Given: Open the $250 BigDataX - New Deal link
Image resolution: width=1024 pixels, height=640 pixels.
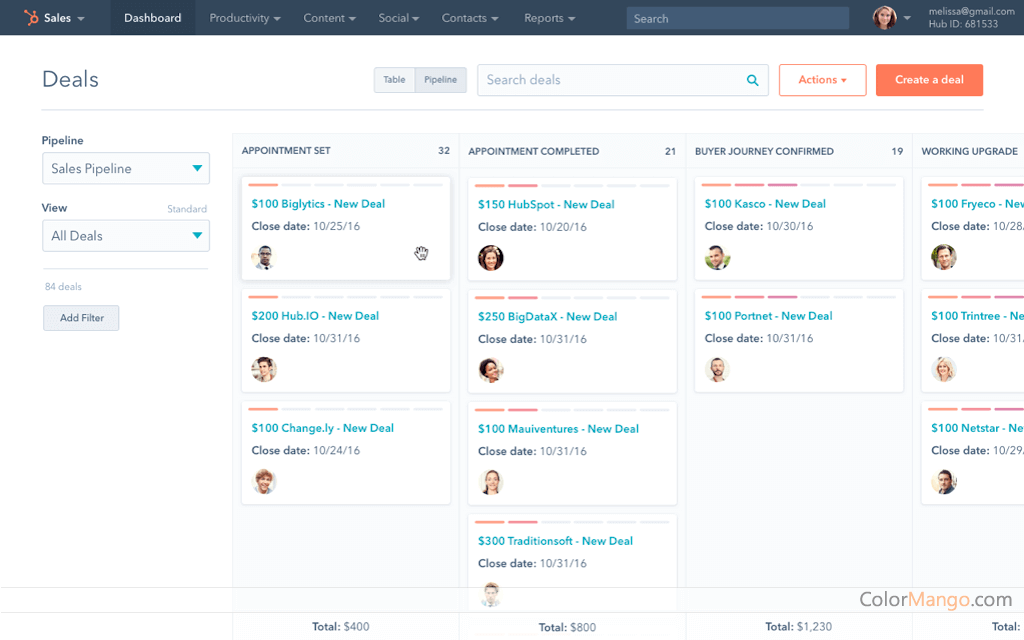Looking at the screenshot, I should [x=547, y=317].
